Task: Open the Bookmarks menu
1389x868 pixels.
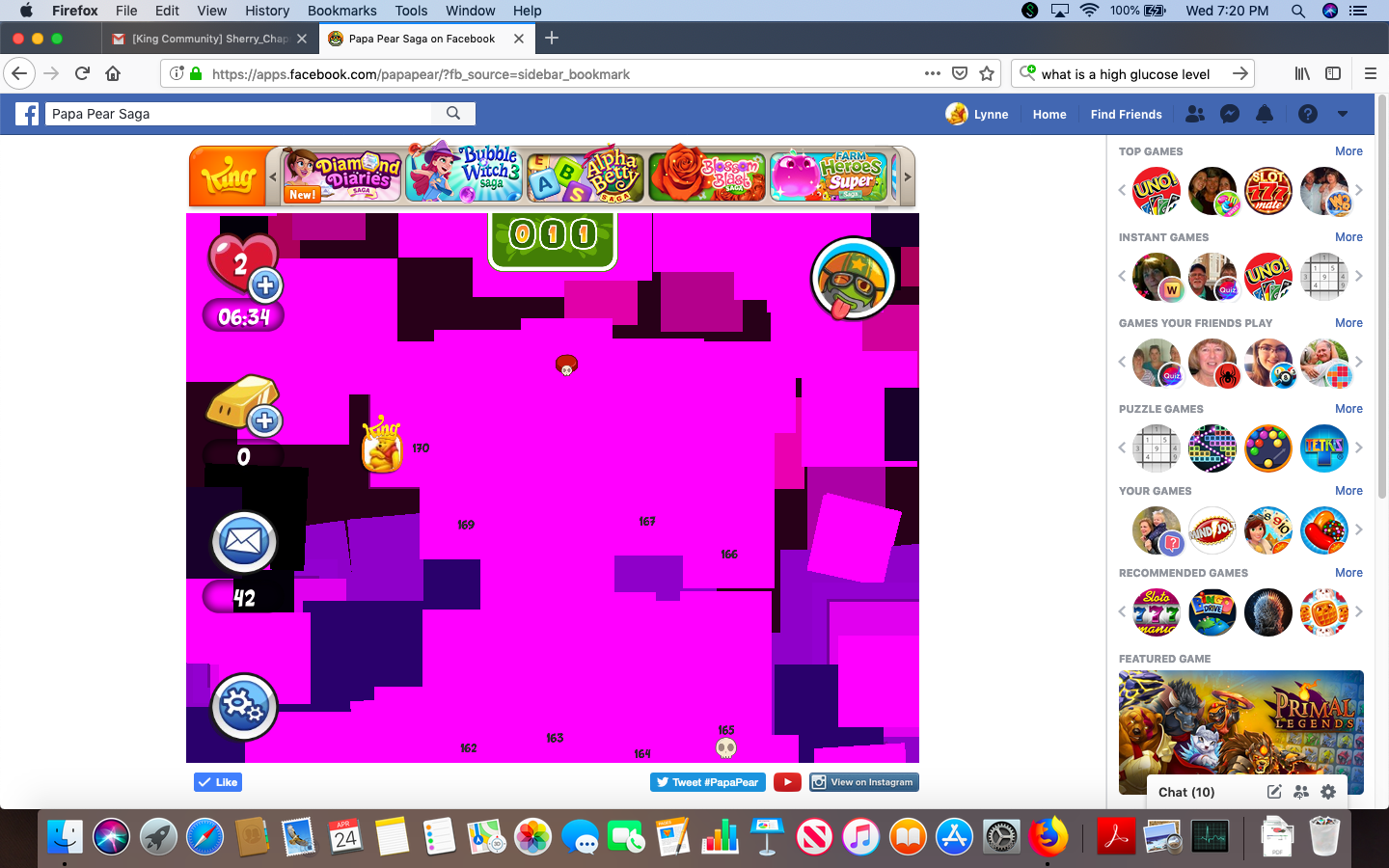Action: point(342,11)
